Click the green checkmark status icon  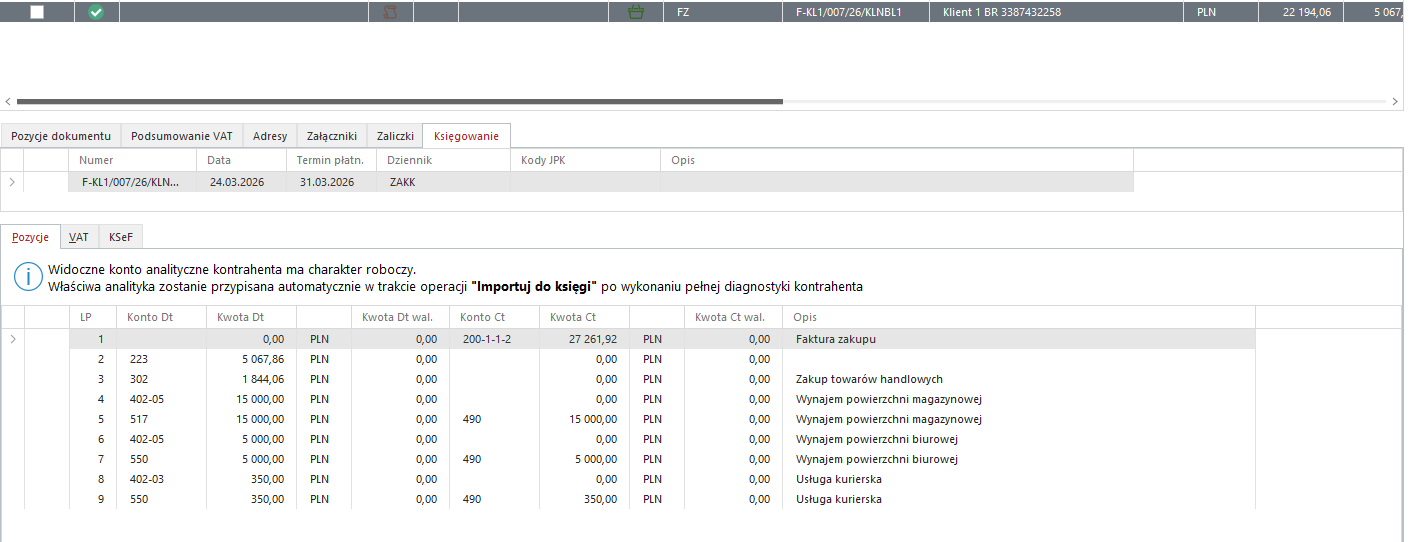coord(96,12)
